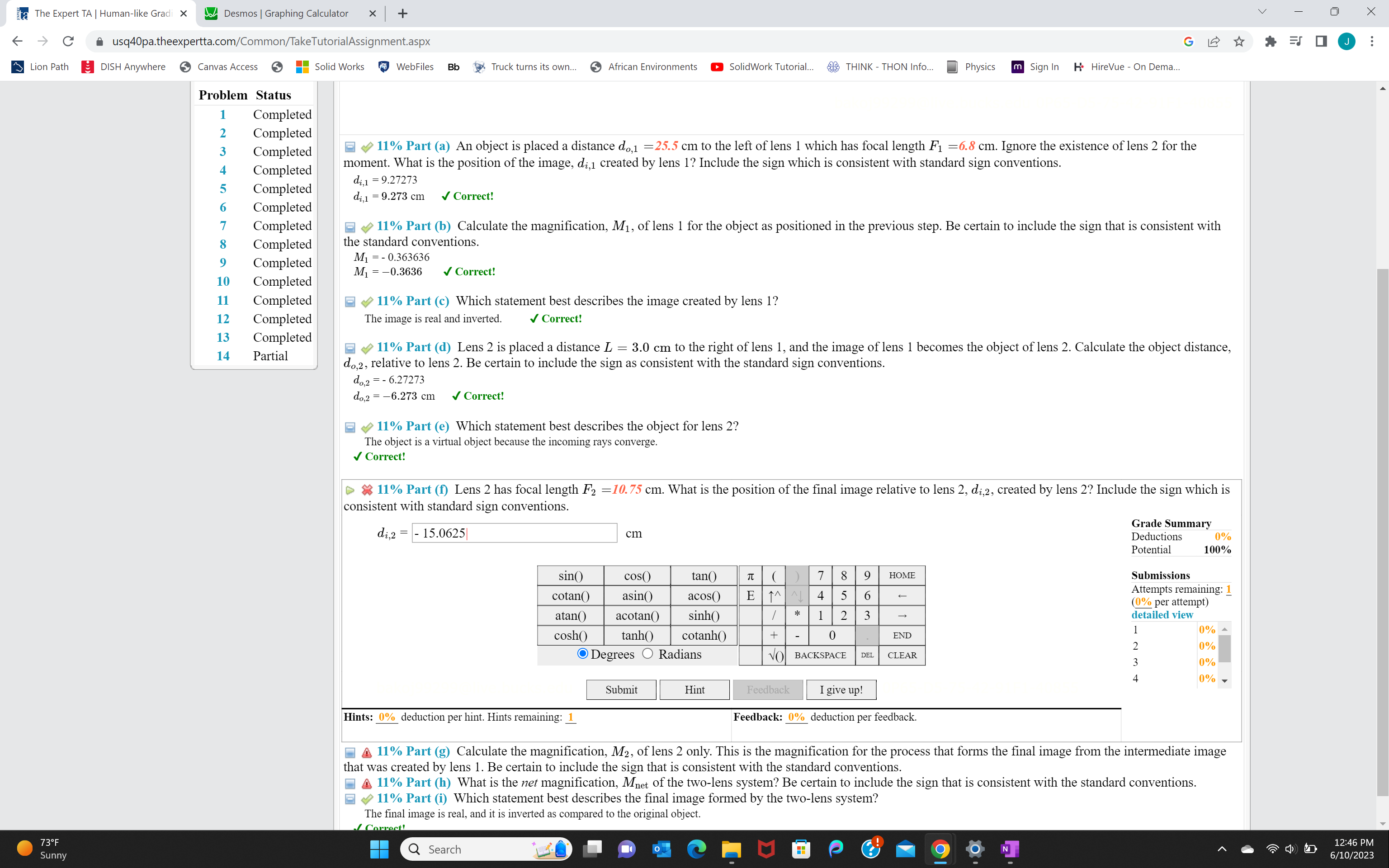
Task: Open the detailed view link
Action: pyautogui.click(x=1162, y=614)
